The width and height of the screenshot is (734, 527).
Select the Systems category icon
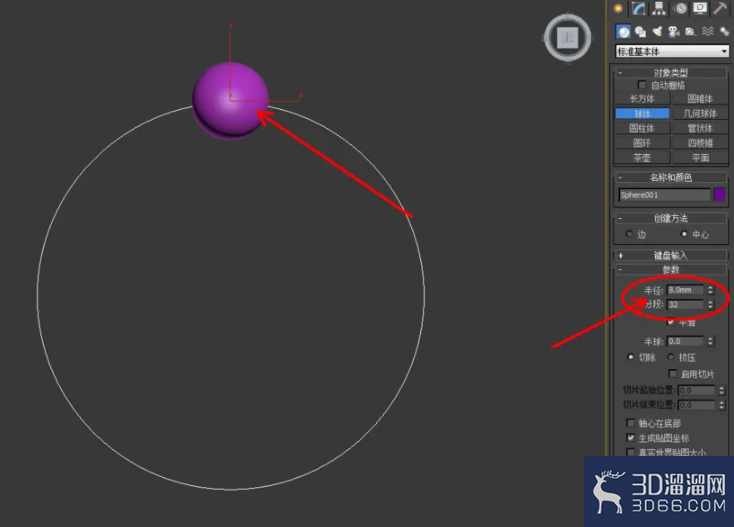tap(724, 32)
